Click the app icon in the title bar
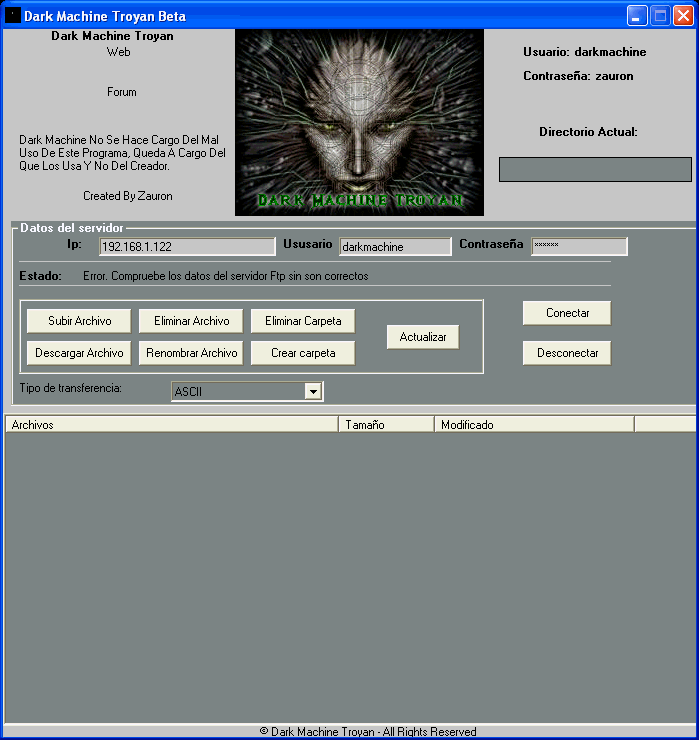699x740 pixels. tap(13, 16)
